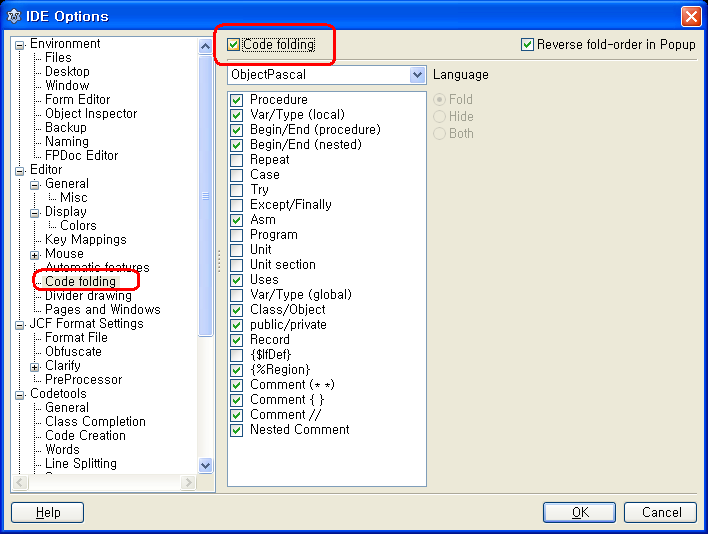
Task: Collapse the General node under Editor
Action: click(34, 185)
